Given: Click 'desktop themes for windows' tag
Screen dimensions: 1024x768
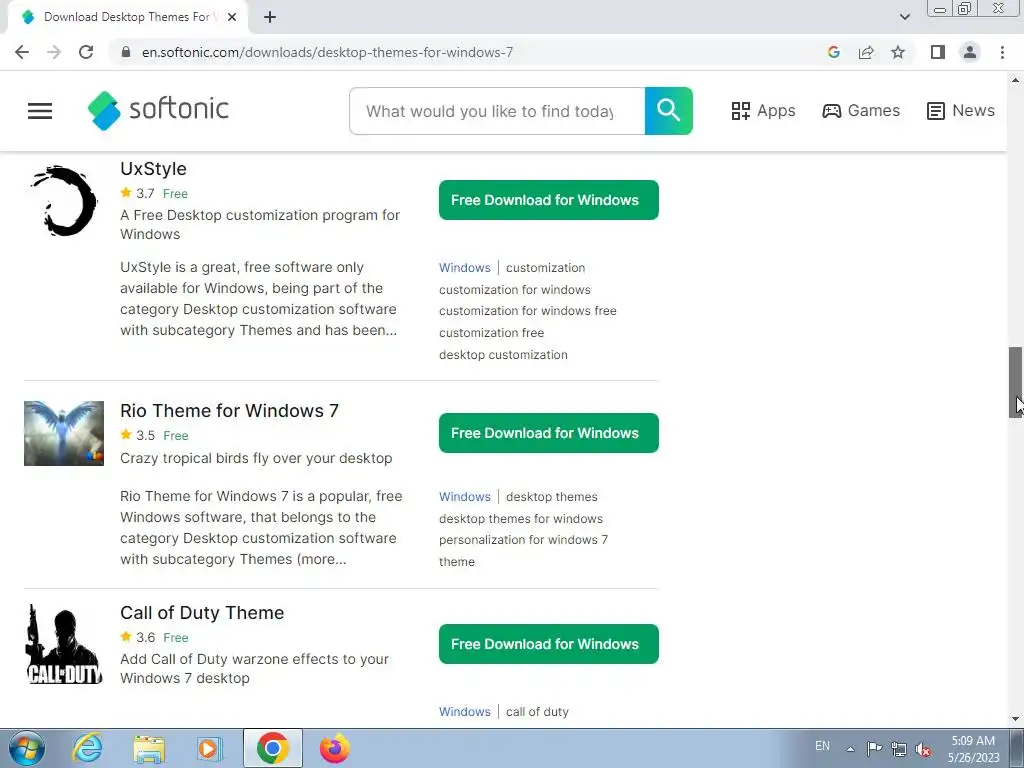Looking at the screenshot, I should [x=520, y=519].
